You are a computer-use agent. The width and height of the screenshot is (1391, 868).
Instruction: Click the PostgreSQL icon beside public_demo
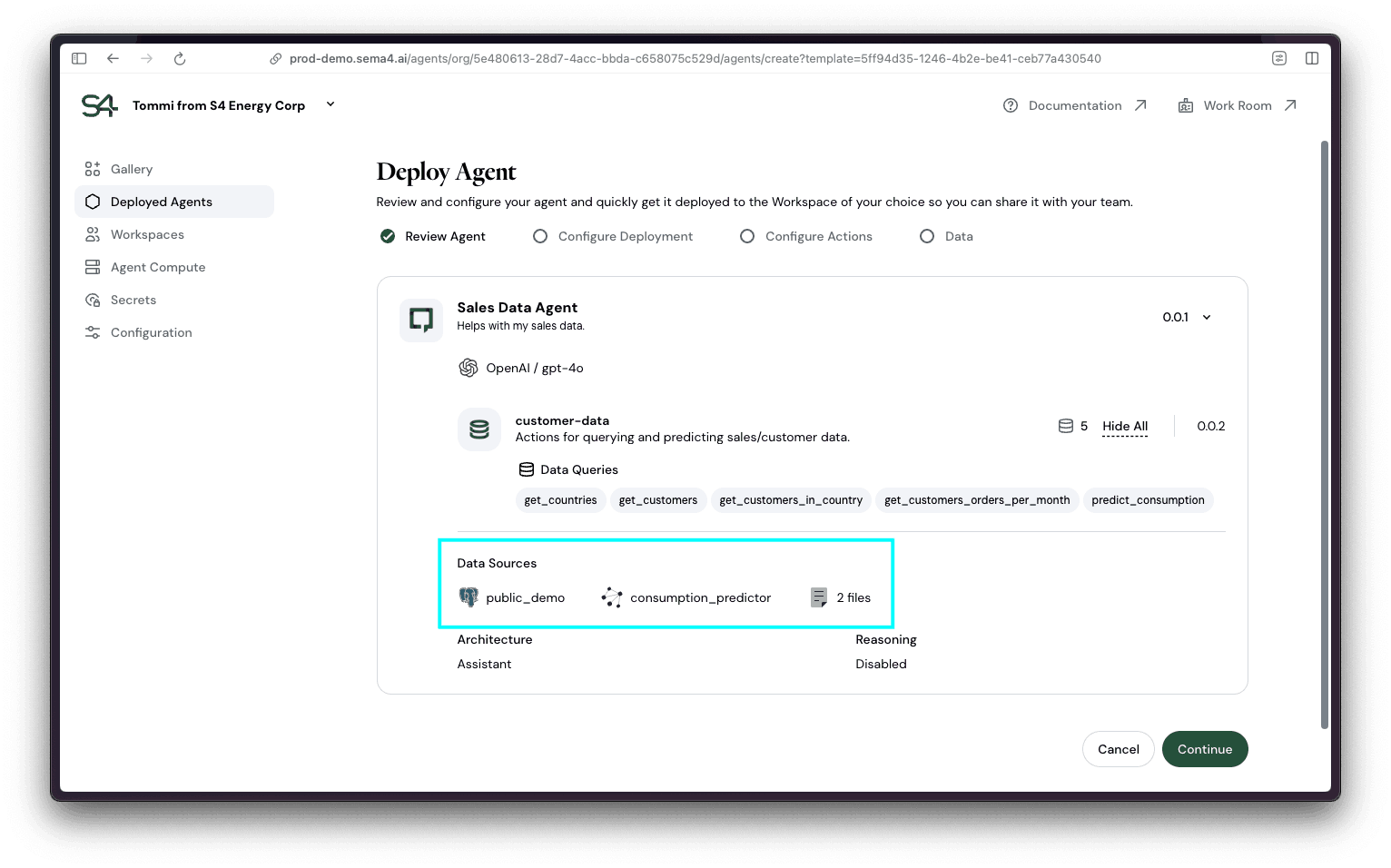click(x=469, y=597)
